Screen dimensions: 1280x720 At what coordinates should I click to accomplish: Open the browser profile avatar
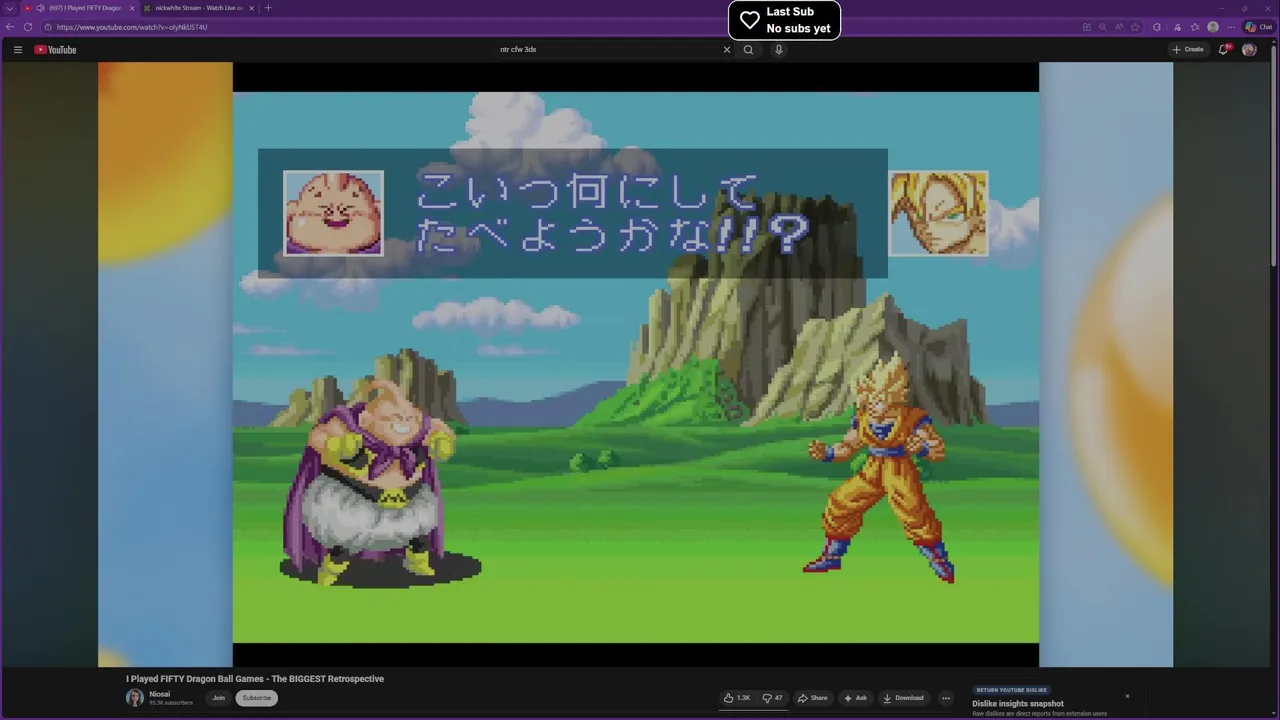pos(1213,27)
